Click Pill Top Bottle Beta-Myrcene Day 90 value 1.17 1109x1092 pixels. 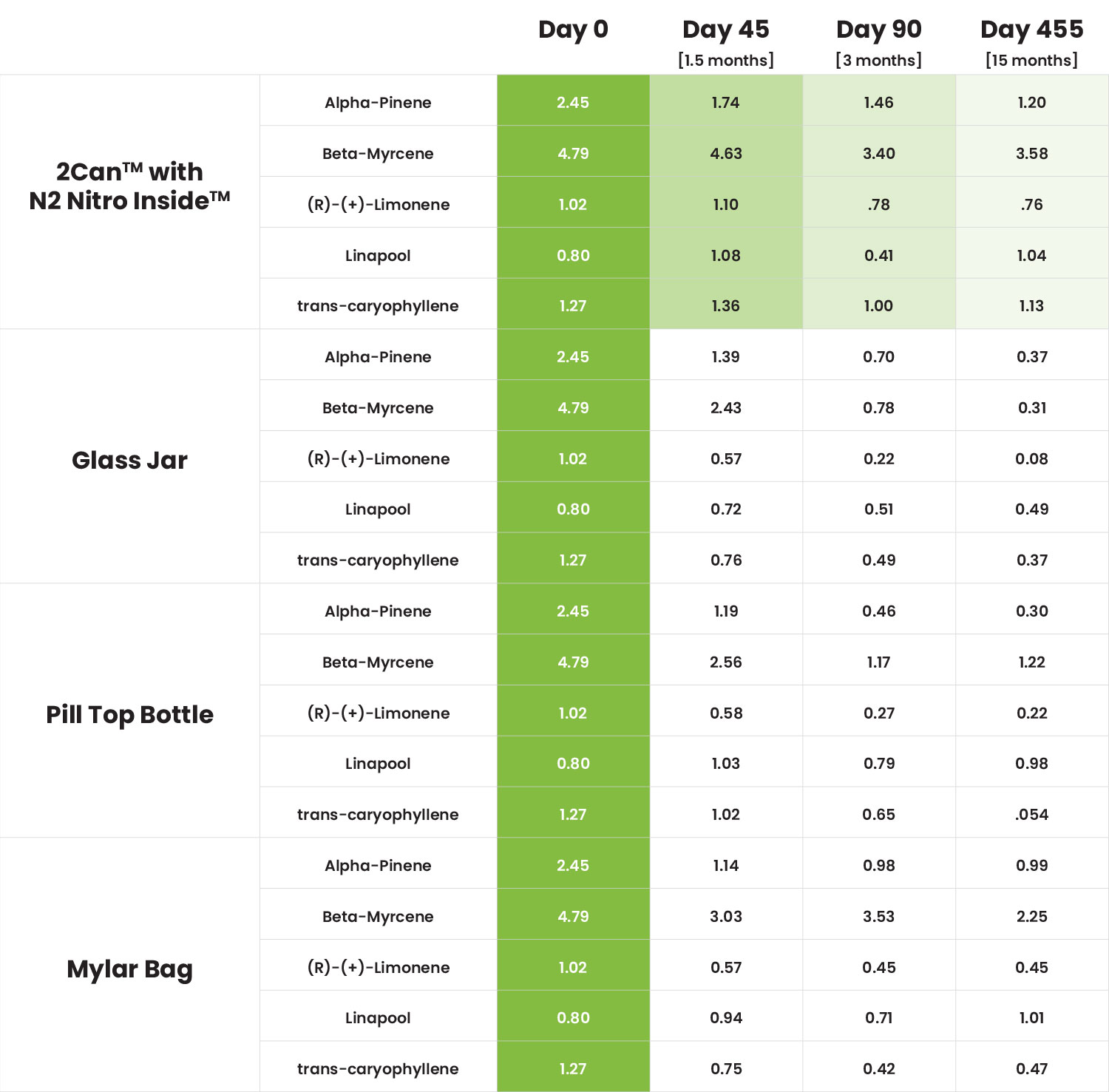[x=879, y=662]
